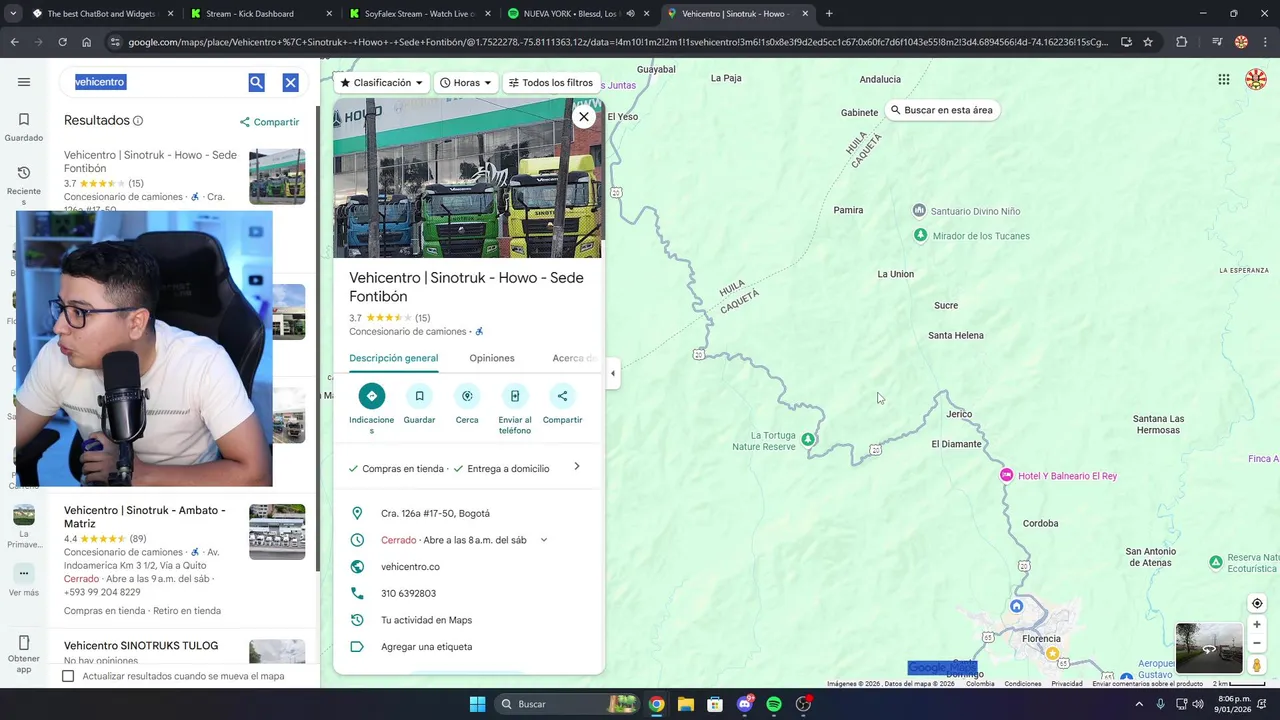Open the Guardado saved places icon
Screen dimensions: 1280x720
pos(24,119)
